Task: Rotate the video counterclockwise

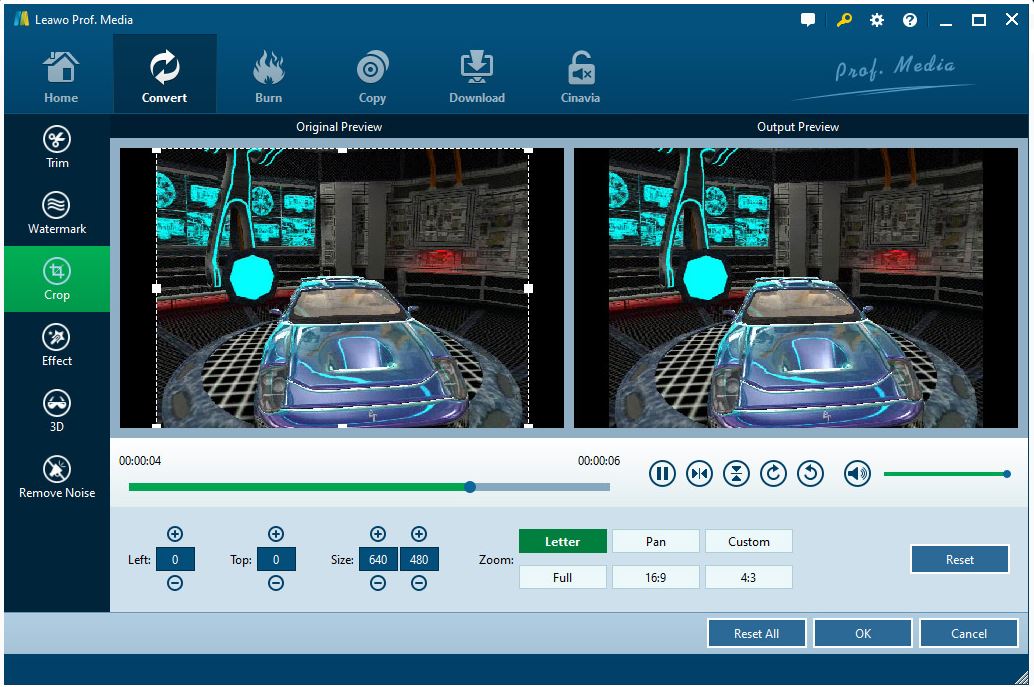Action: pos(810,474)
